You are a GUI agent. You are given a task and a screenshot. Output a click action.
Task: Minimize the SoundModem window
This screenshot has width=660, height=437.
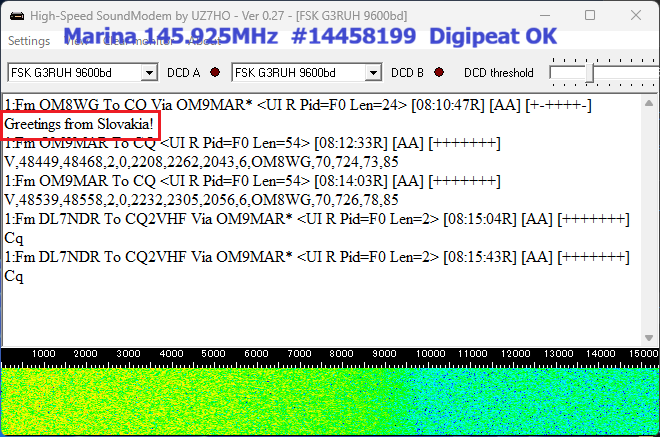pos(545,16)
